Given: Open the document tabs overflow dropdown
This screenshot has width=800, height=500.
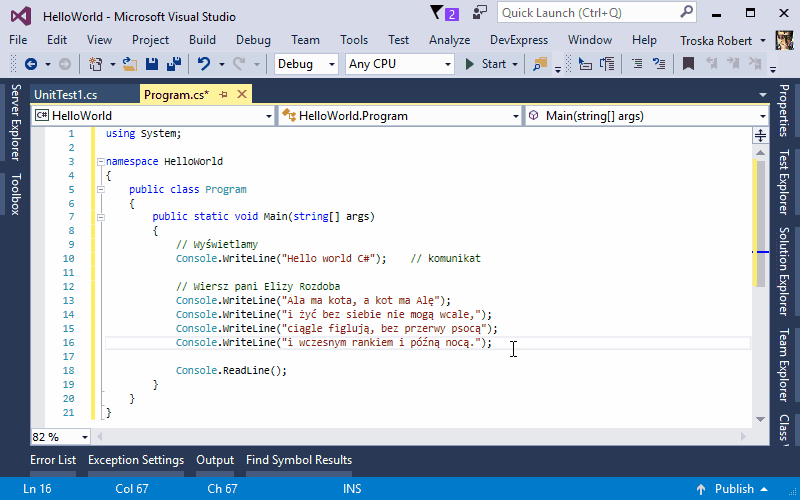Looking at the screenshot, I should point(763,95).
